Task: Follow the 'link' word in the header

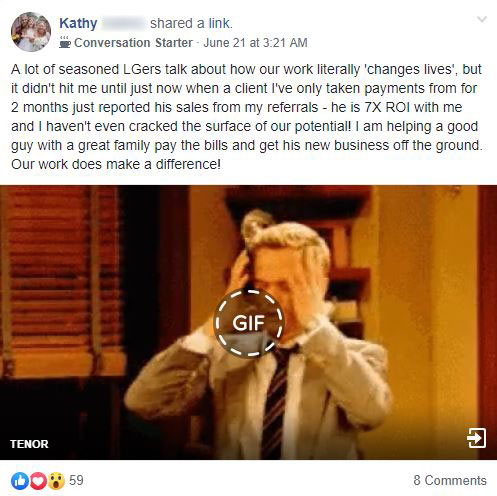Action: pyautogui.click(x=219, y=23)
